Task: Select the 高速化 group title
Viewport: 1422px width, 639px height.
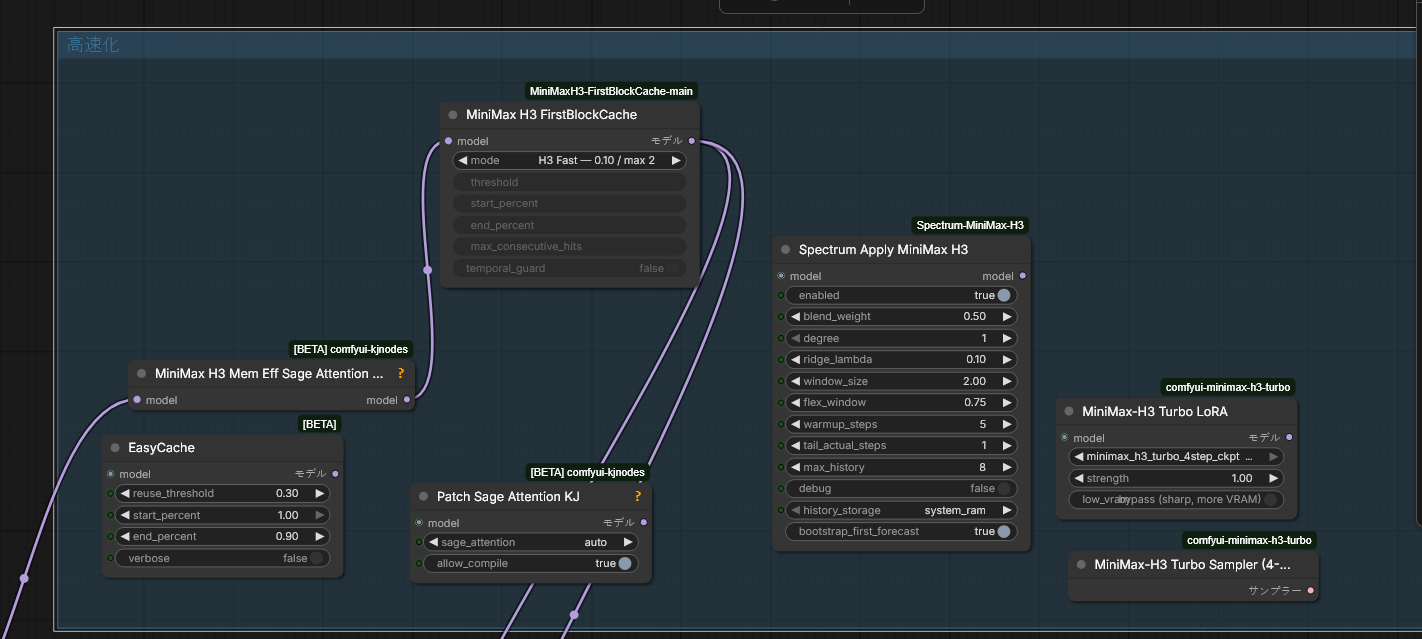Action: [x=93, y=45]
